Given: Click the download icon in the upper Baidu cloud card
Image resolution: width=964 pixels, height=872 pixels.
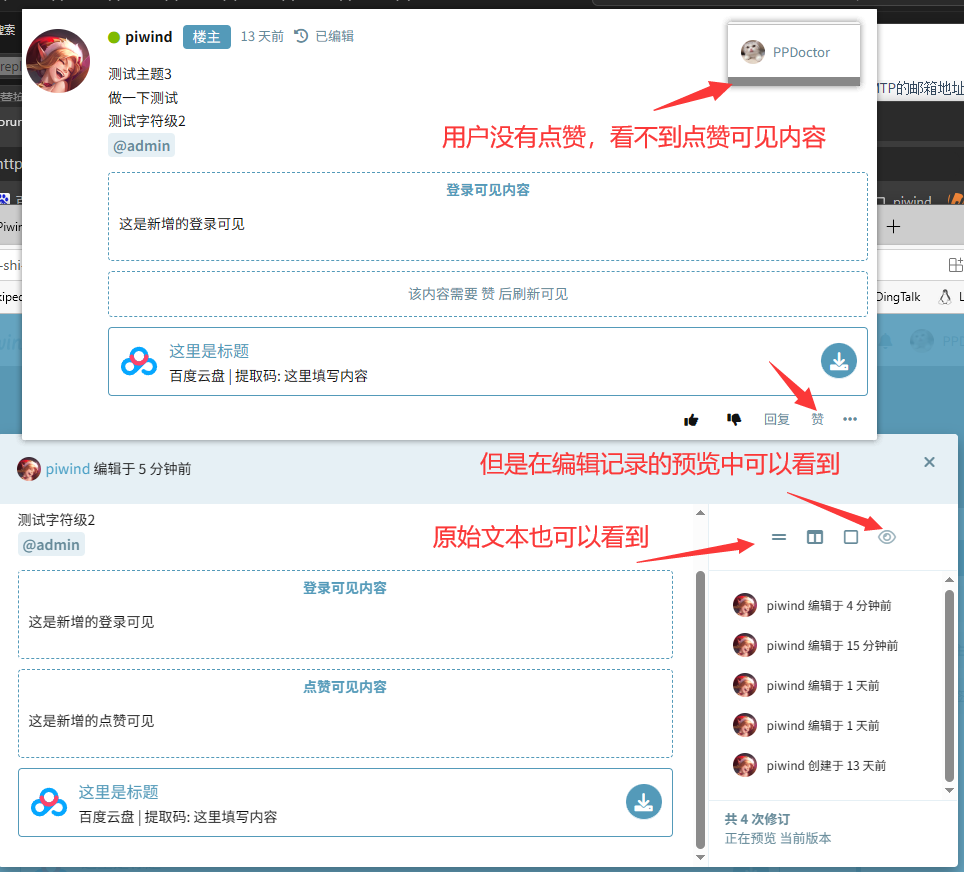Looking at the screenshot, I should [x=839, y=361].
